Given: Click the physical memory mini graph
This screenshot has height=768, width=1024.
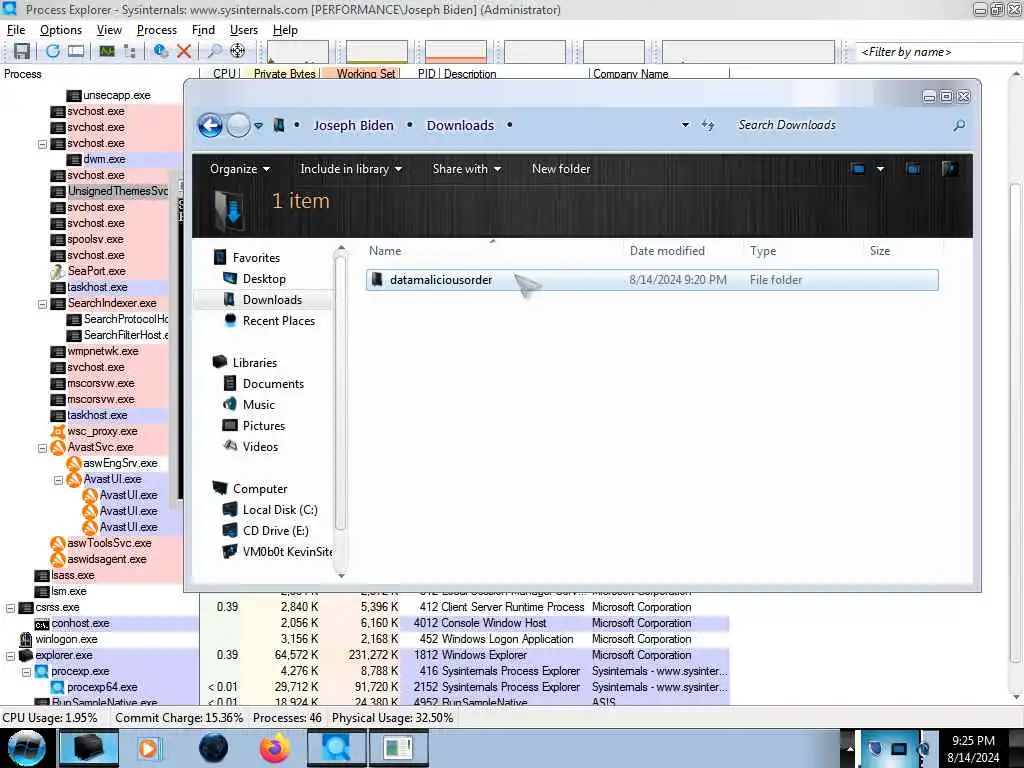Looking at the screenshot, I should tap(456, 52).
